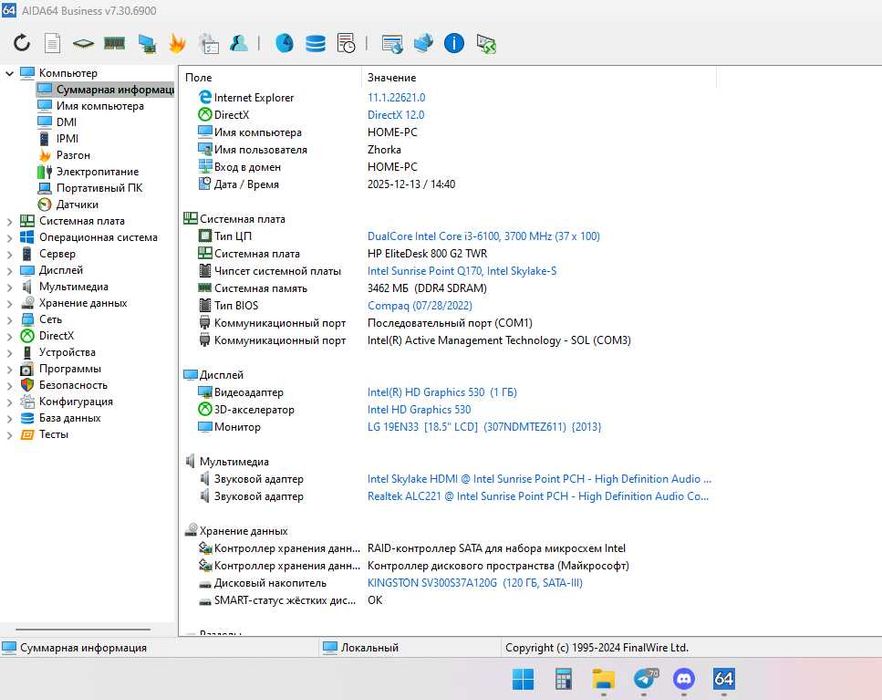Select Имя компьютера in the tree
This screenshot has width=882, height=700.
pyautogui.click(x=100, y=106)
